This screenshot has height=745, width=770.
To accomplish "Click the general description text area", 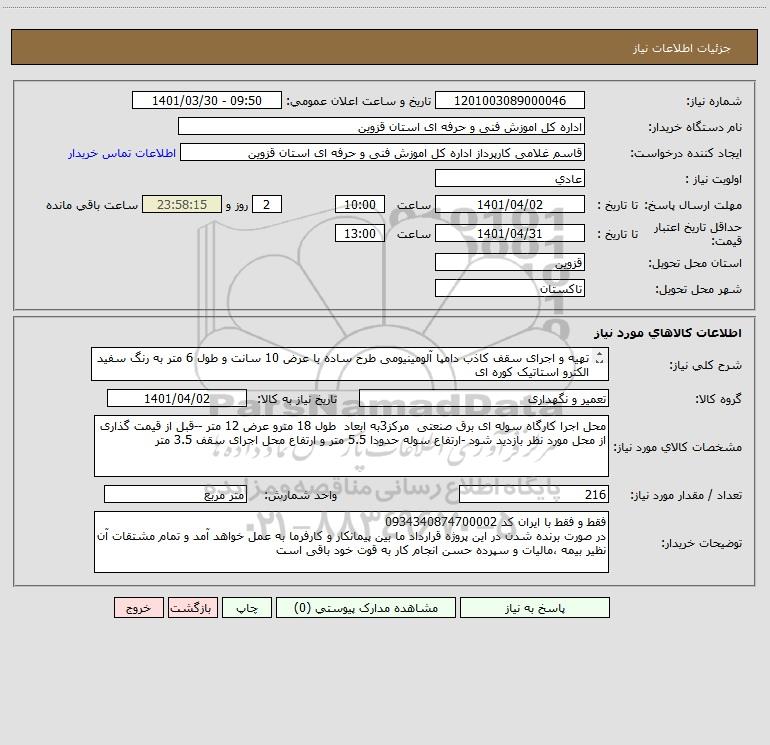I will tap(350, 364).
